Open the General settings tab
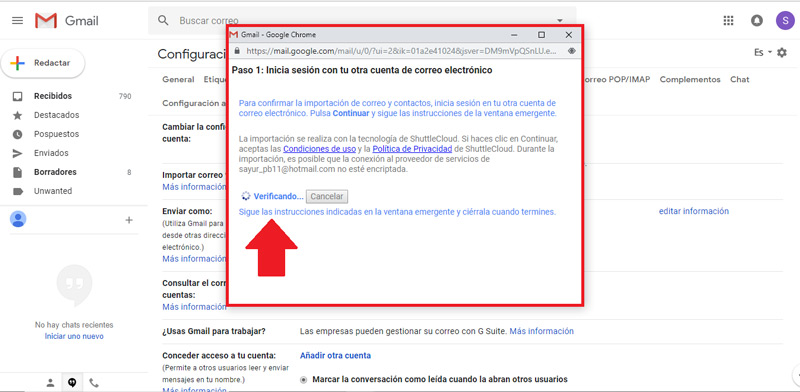This screenshot has height=392, width=800. (178, 80)
